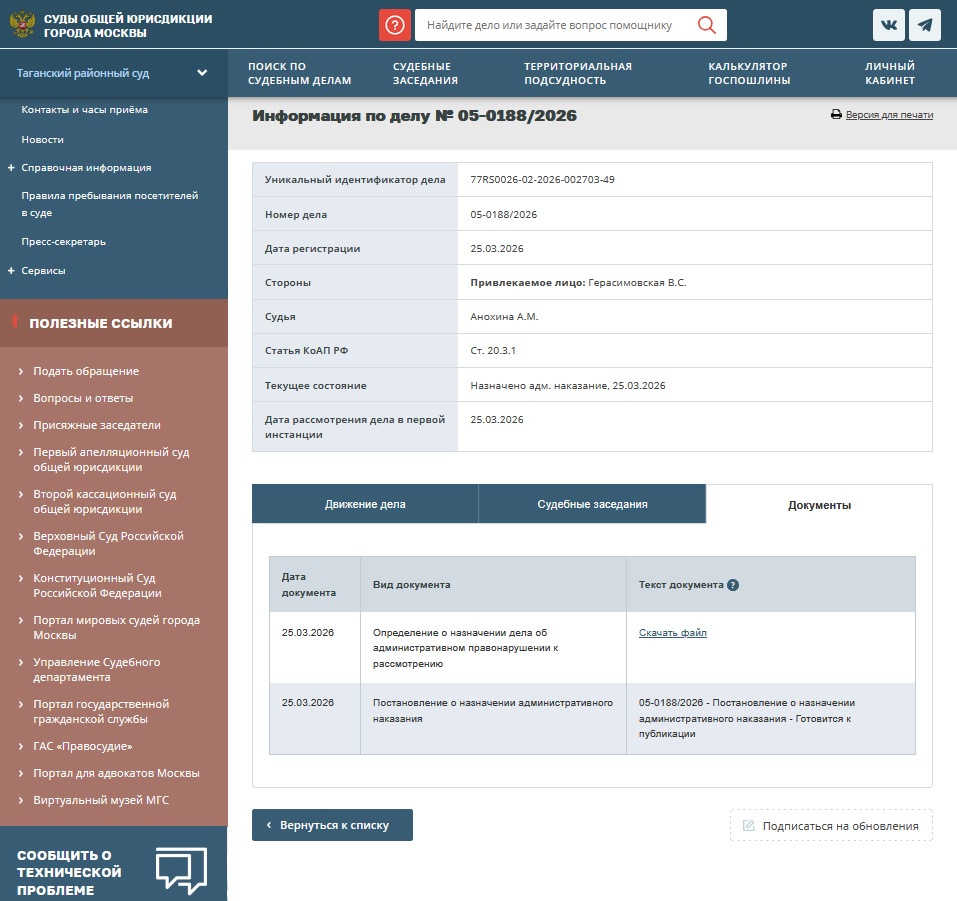Open the Подать обращение link
This screenshot has height=901, width=957.
(86, 371)
